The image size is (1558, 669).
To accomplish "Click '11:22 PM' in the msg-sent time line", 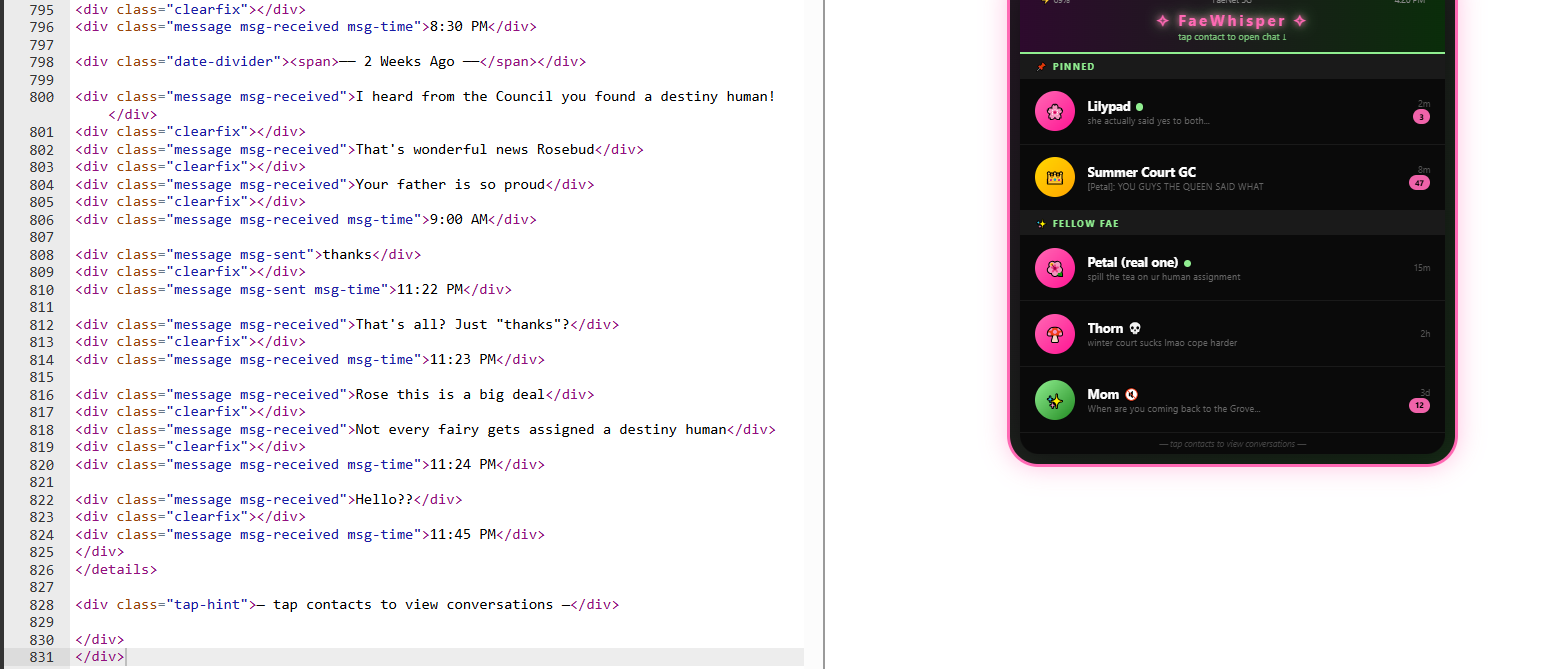I will tap(429, 290).
